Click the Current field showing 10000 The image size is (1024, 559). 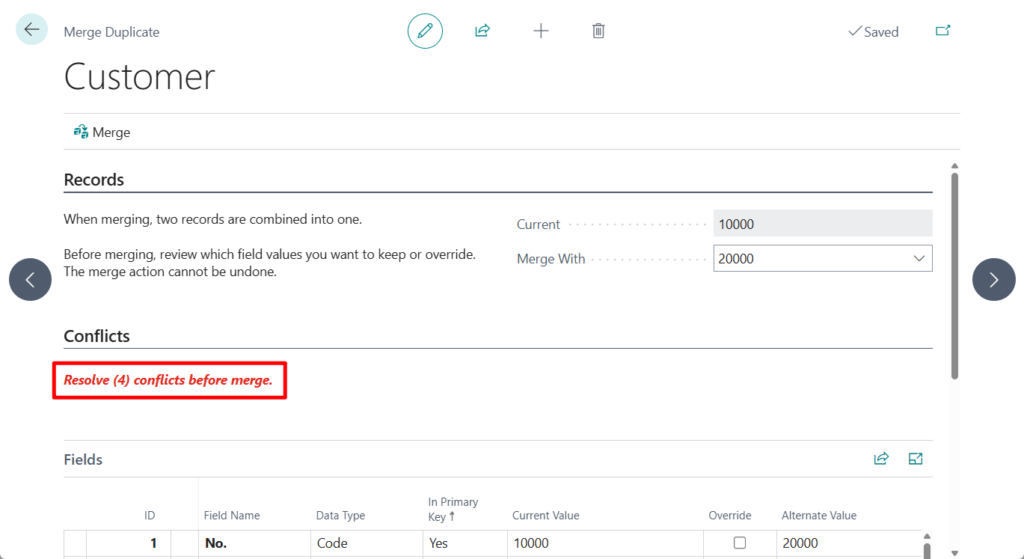click(822, 224)
